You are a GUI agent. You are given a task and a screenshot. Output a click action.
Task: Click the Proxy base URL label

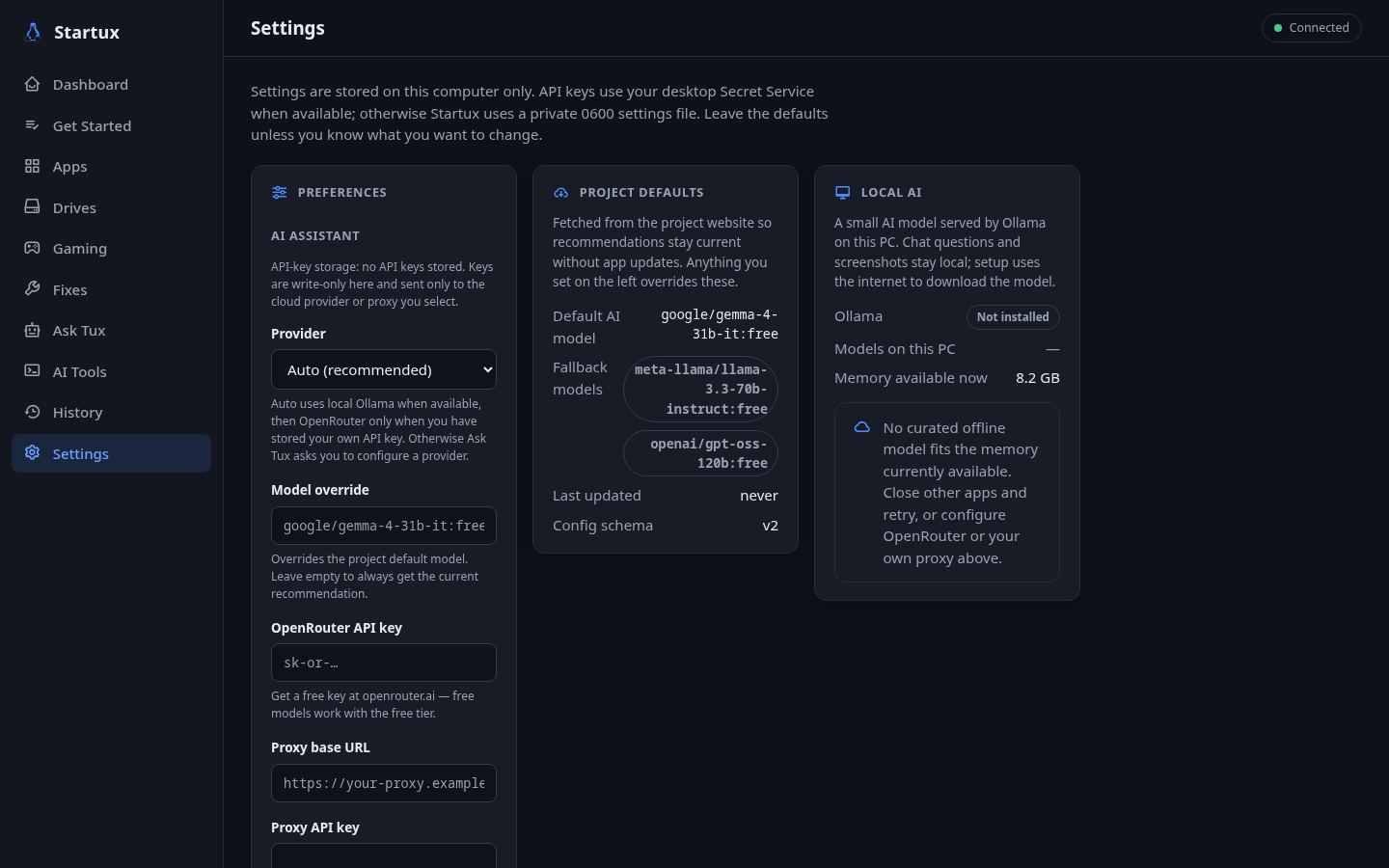coord(320,747)
